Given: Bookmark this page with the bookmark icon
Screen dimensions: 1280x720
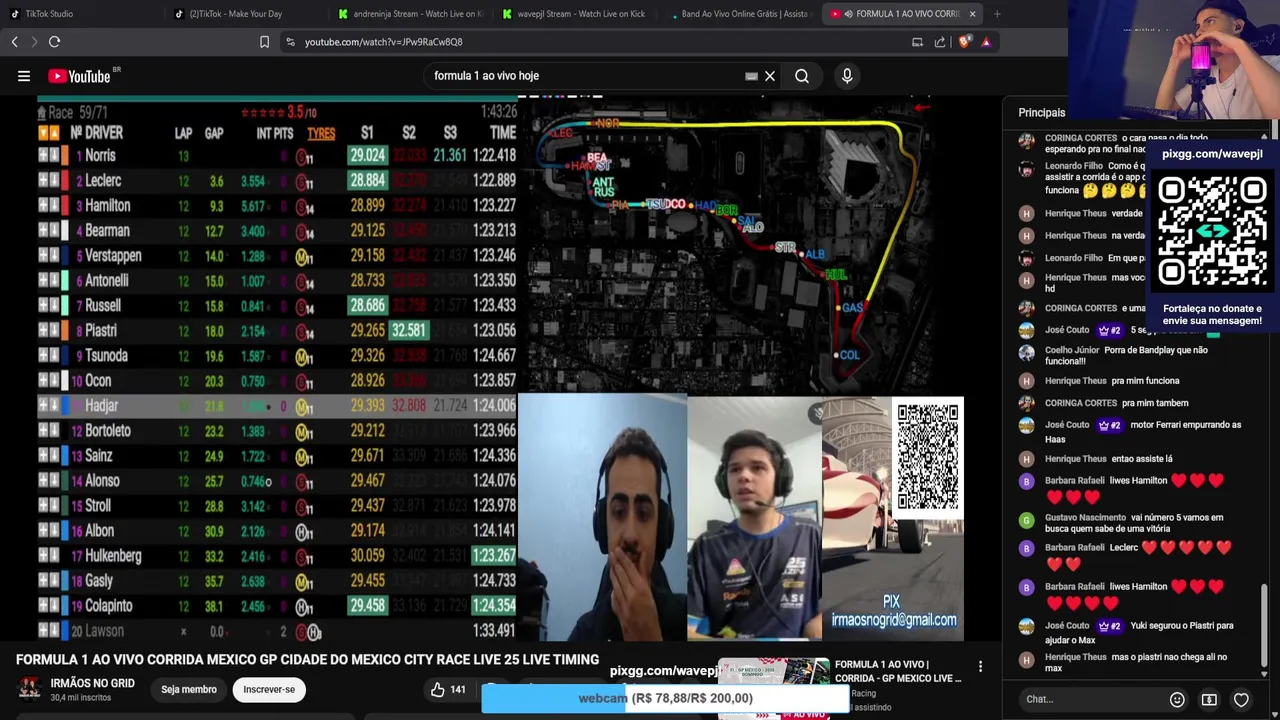Looking at the screenshot, I should coord(264,42).
